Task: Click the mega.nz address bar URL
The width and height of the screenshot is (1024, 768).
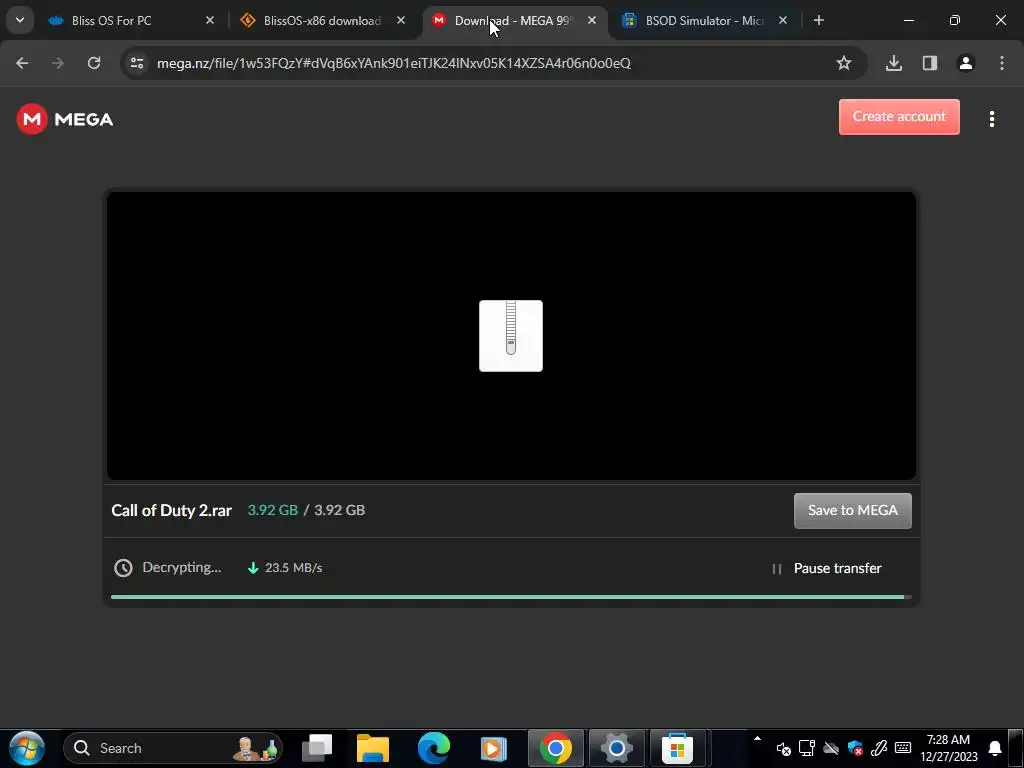Action: (394, 63)
